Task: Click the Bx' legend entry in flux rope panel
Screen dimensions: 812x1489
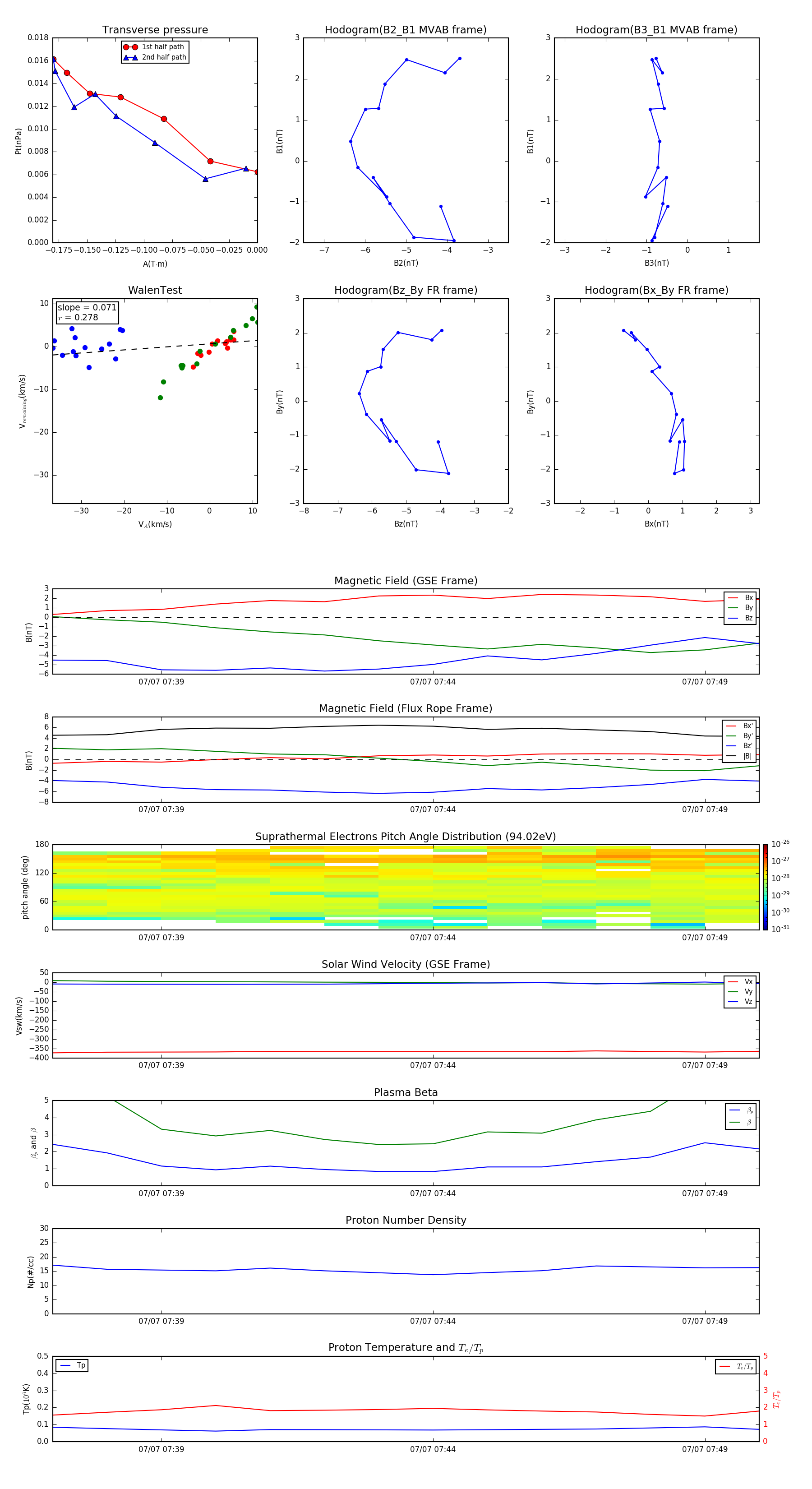Action: [x=739, y=726]
